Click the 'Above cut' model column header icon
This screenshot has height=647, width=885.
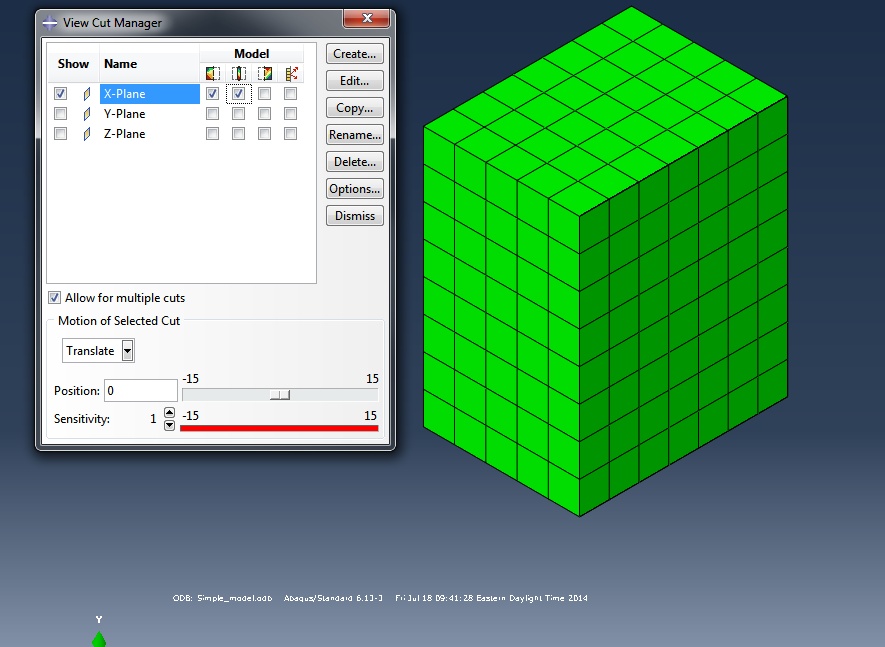pos(265,73)
